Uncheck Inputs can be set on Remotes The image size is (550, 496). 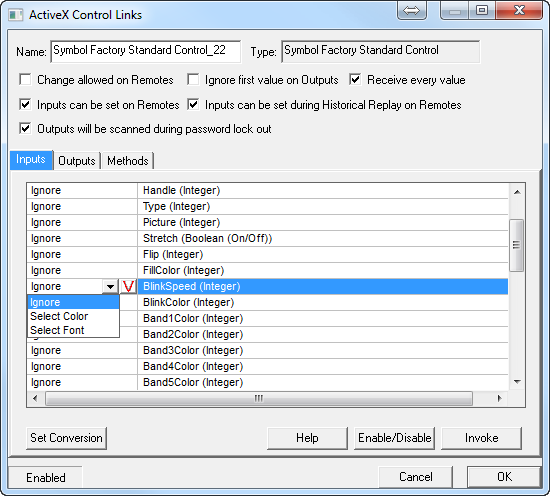click(x=25, y=105)
